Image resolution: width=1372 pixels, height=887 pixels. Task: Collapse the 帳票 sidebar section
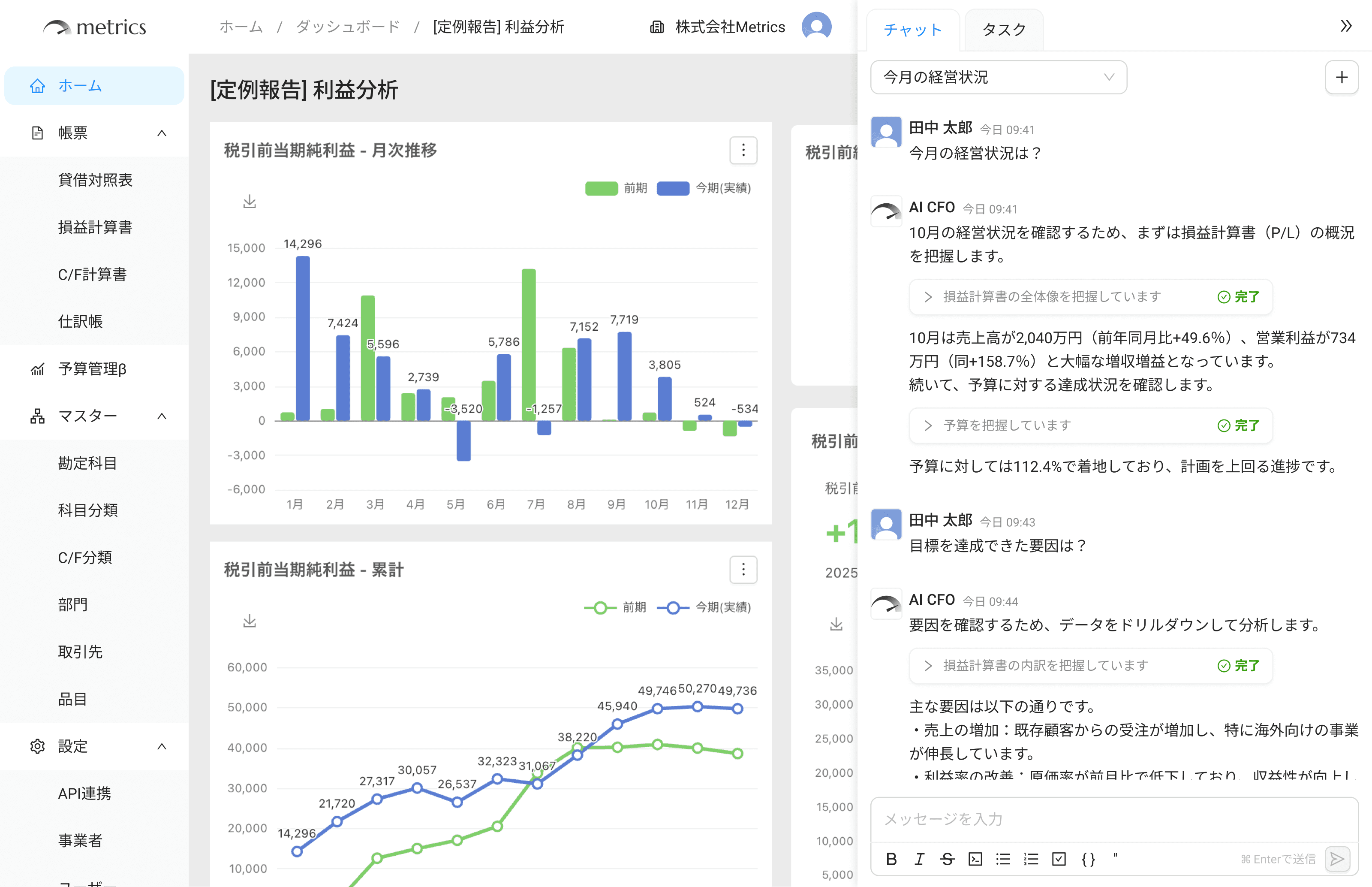(162, 133)
